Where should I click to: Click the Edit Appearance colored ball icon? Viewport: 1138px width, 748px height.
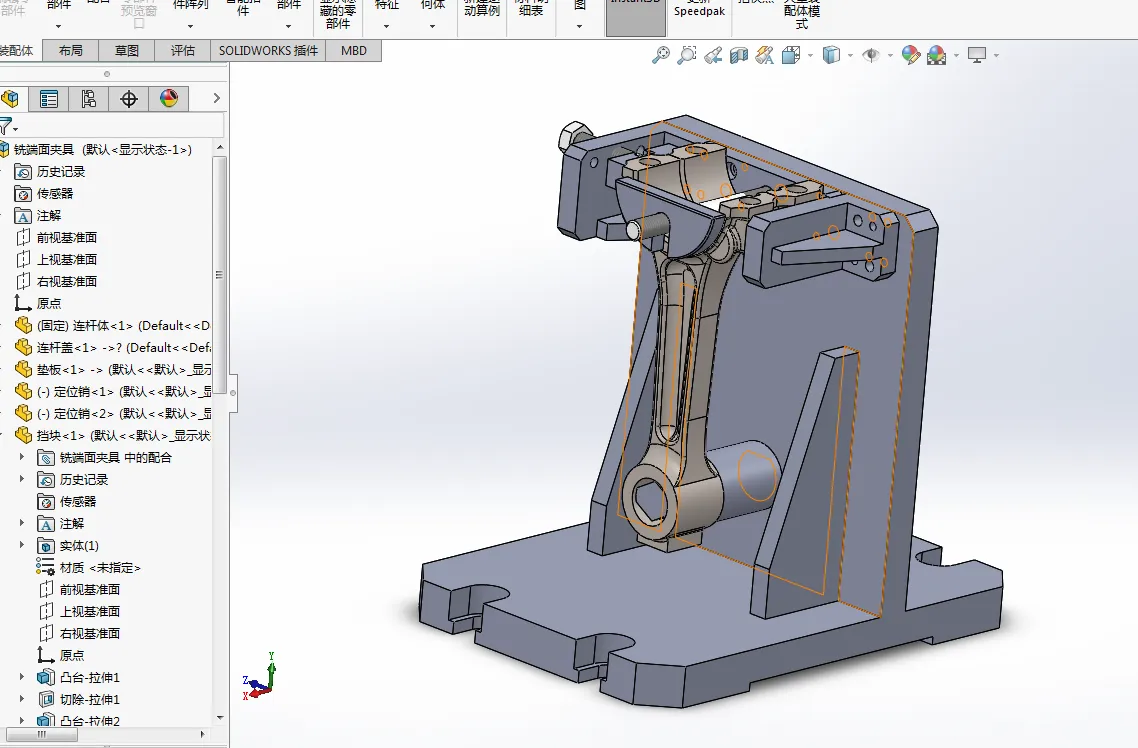point(910,55)
